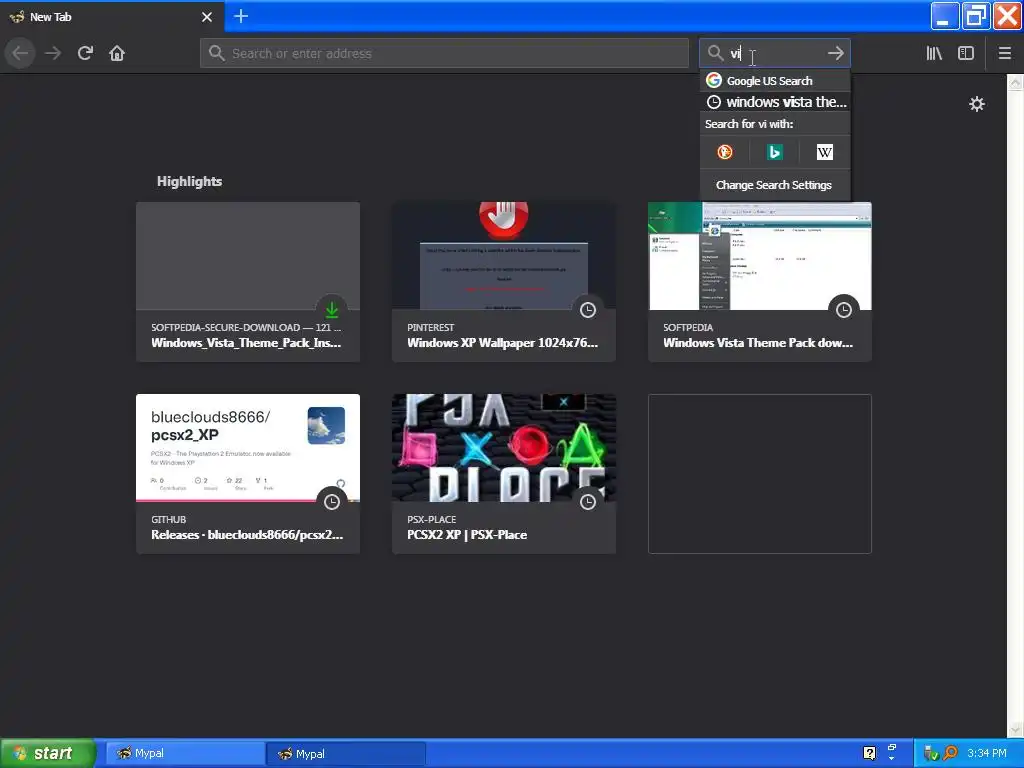Screen dimensions: 1024x768
Task: Click history clock icon on PSX-Place card
Action: tap(588, 502)
